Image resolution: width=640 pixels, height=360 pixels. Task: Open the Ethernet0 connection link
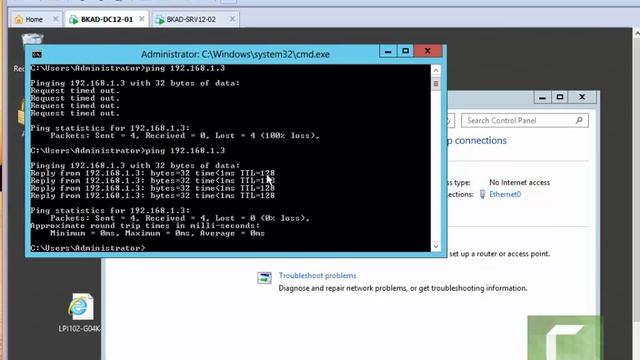coord(505,194)
